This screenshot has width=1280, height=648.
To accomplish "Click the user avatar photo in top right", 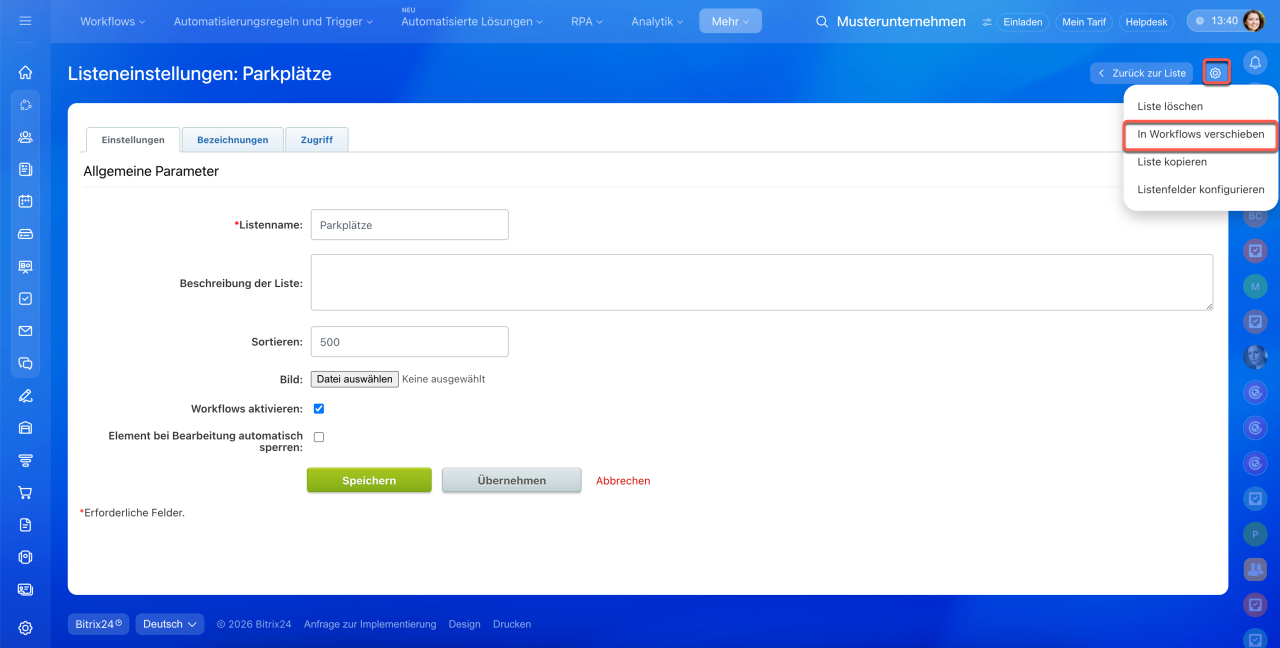I will point(1253,21).
